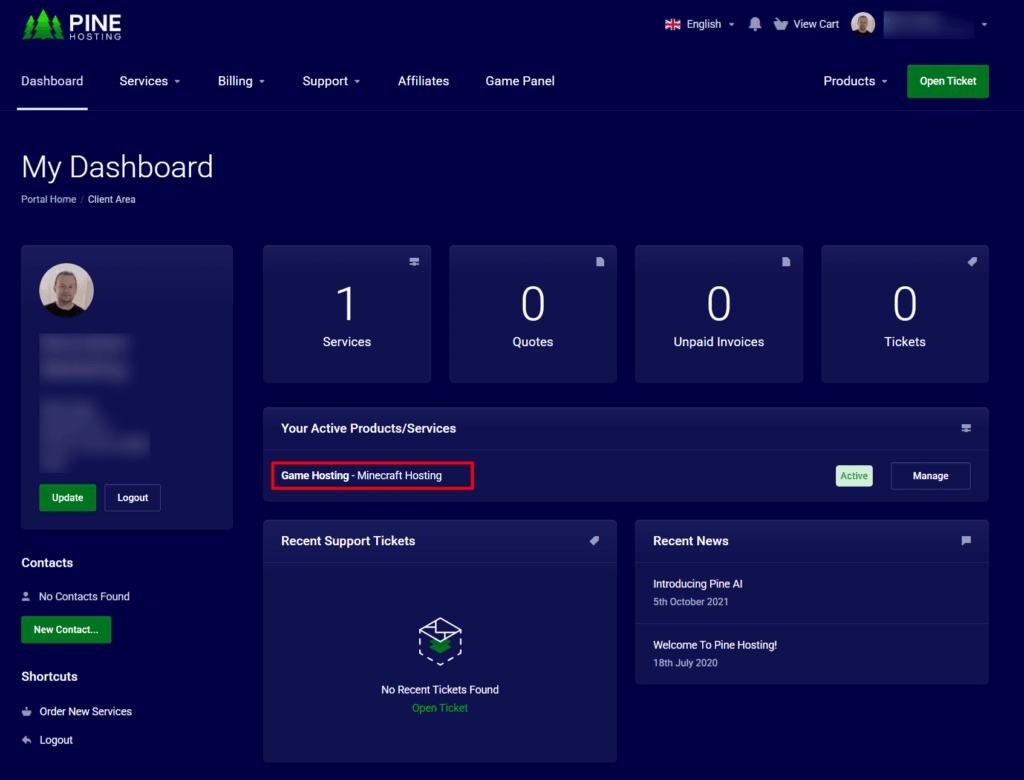Click the tag icon on the Tickets card
1024x780 pixels.
tap(972, 261)
